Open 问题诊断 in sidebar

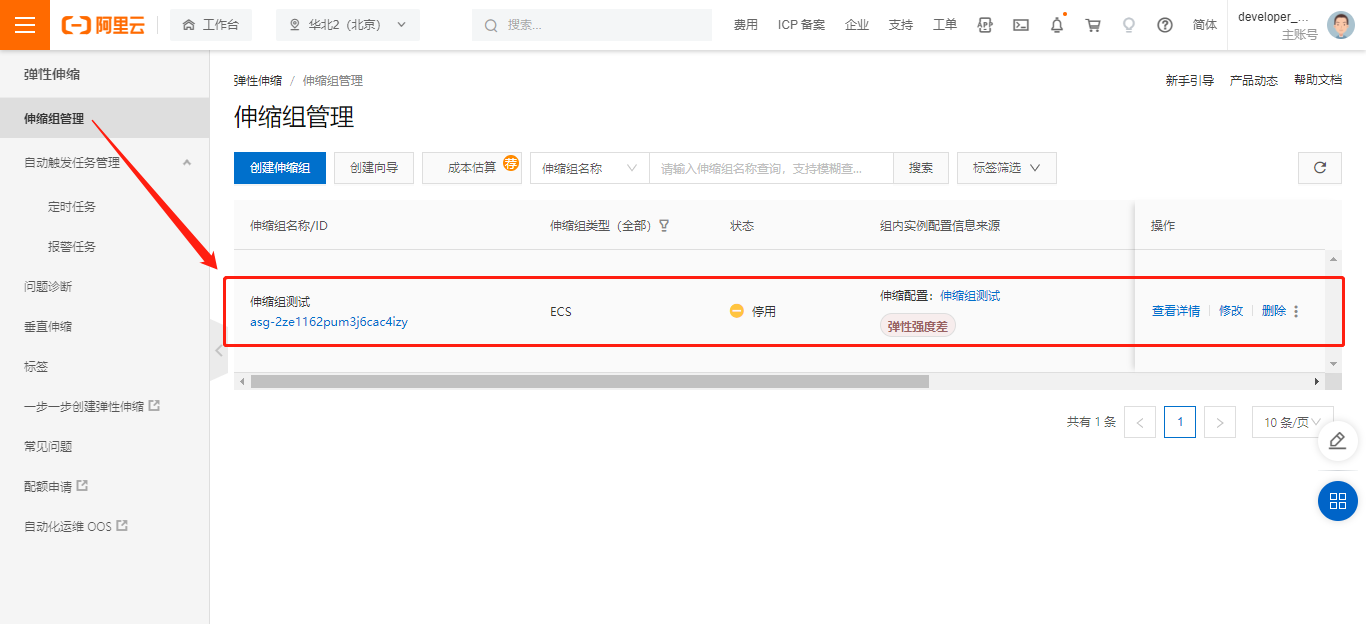[48, 286]
